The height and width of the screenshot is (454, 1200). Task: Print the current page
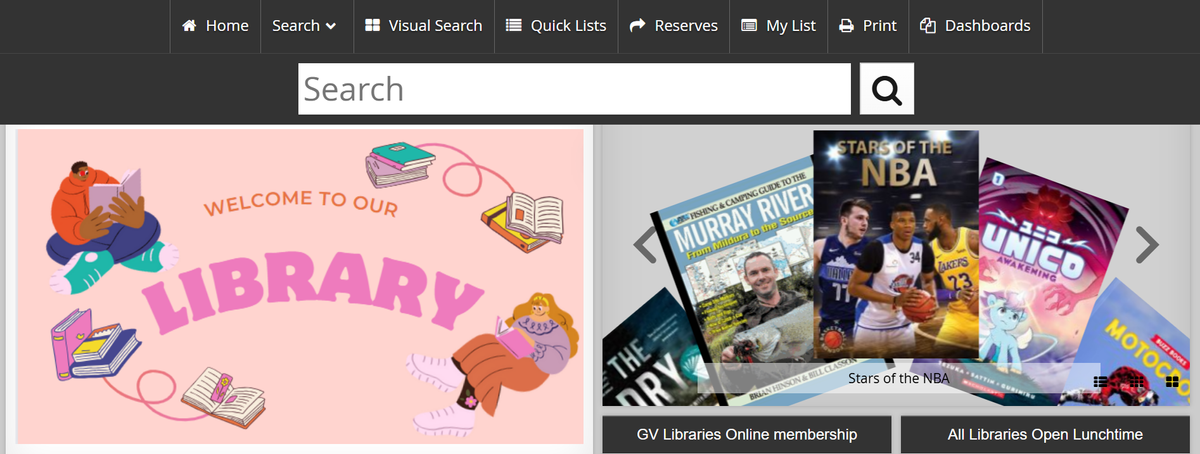867,26
